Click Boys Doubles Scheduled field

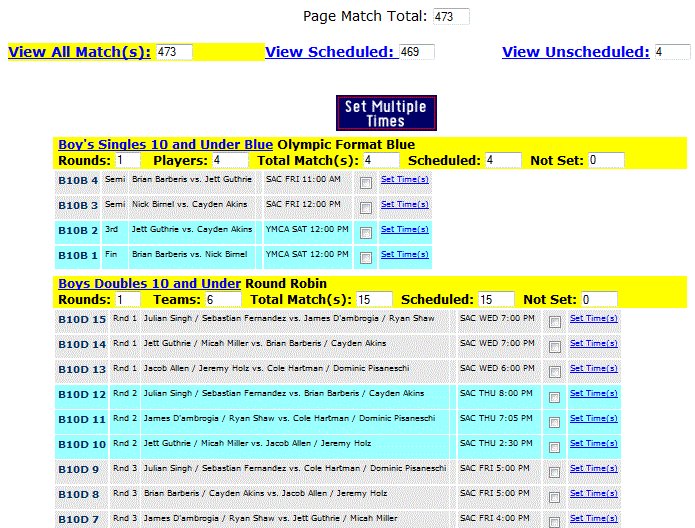(496, 299)
